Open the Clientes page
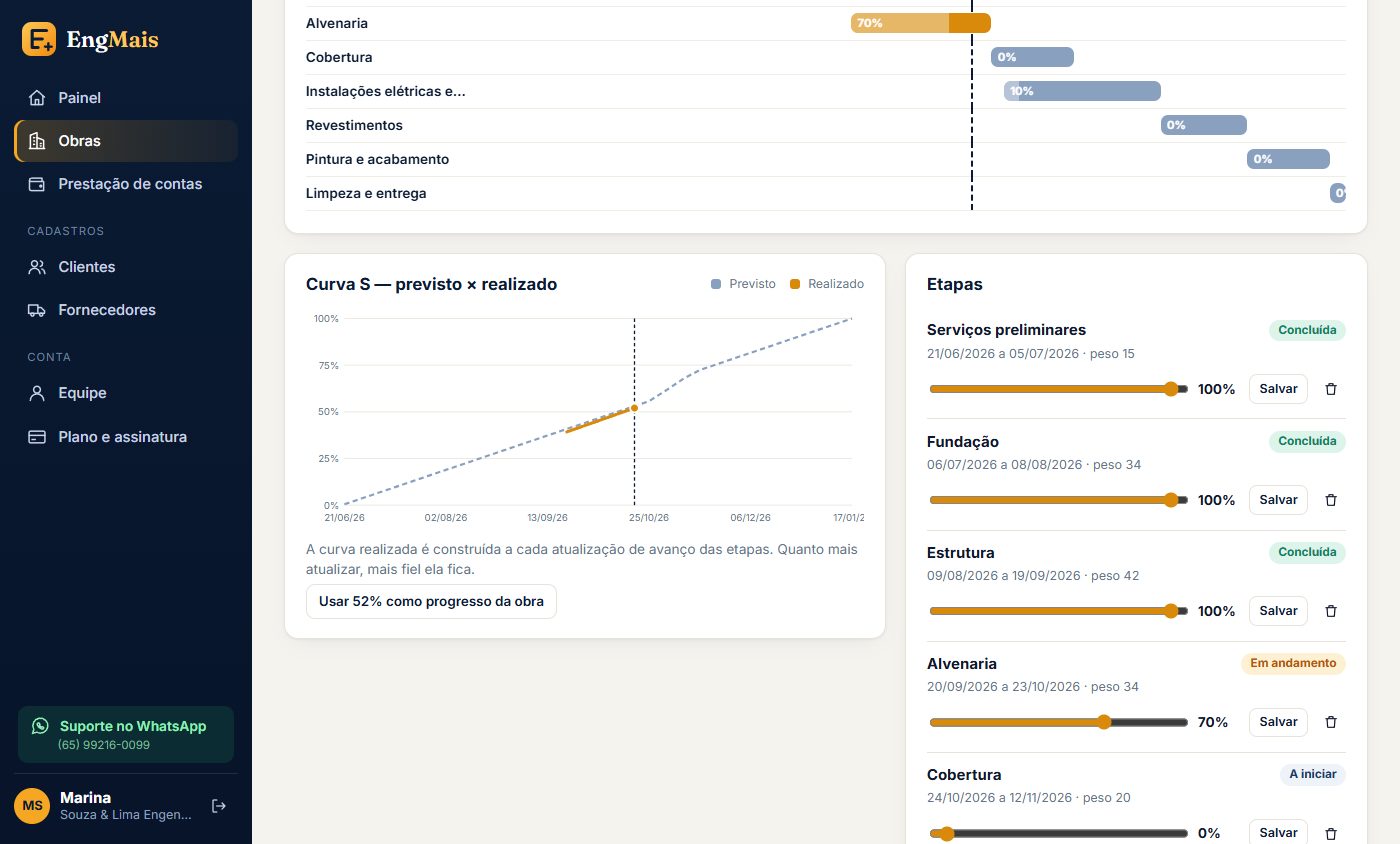 [126, 267]
